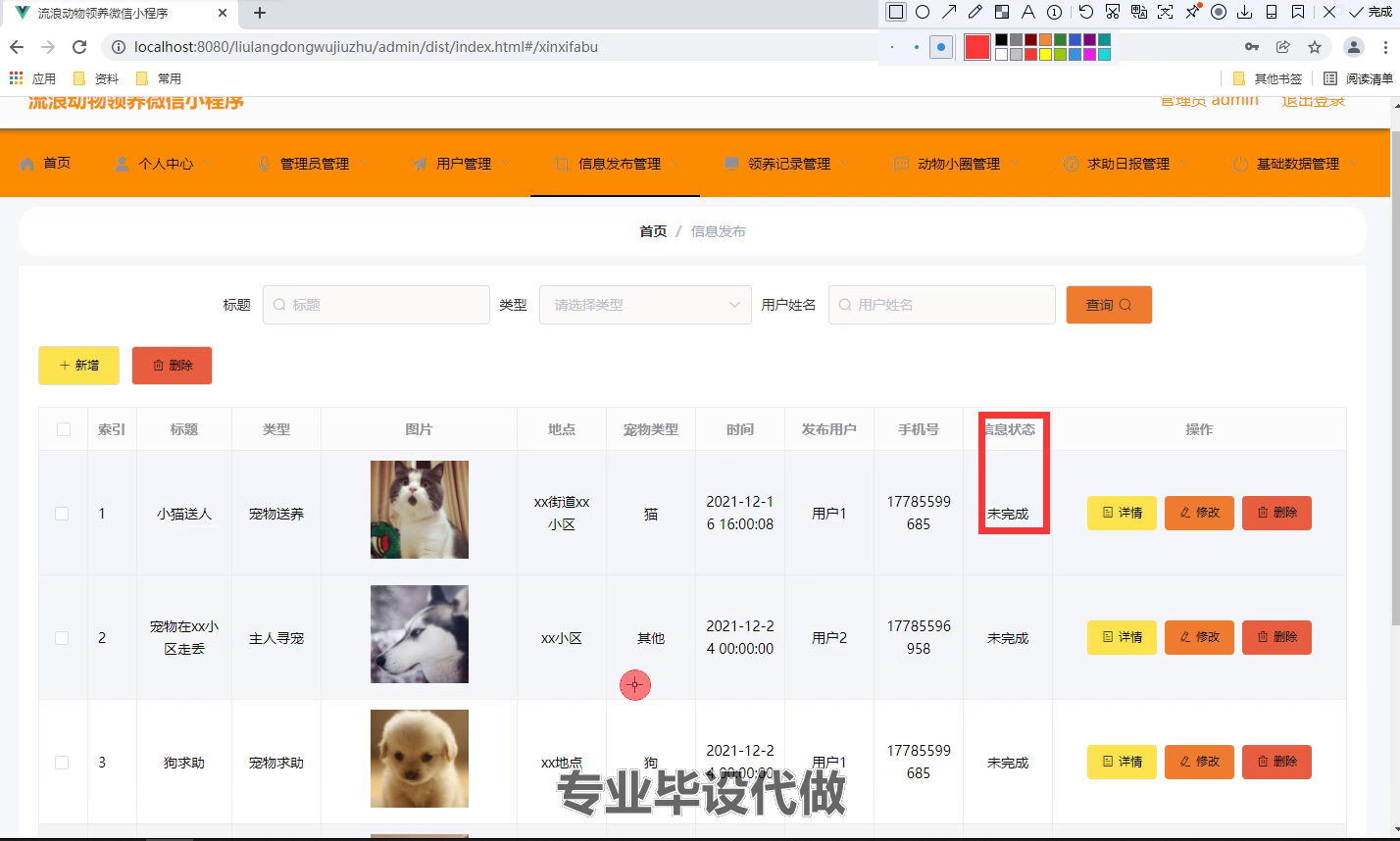Screen dimensions: 1400x841
Task: Click the 新增 add button
Action: click(x=78, y=365)
